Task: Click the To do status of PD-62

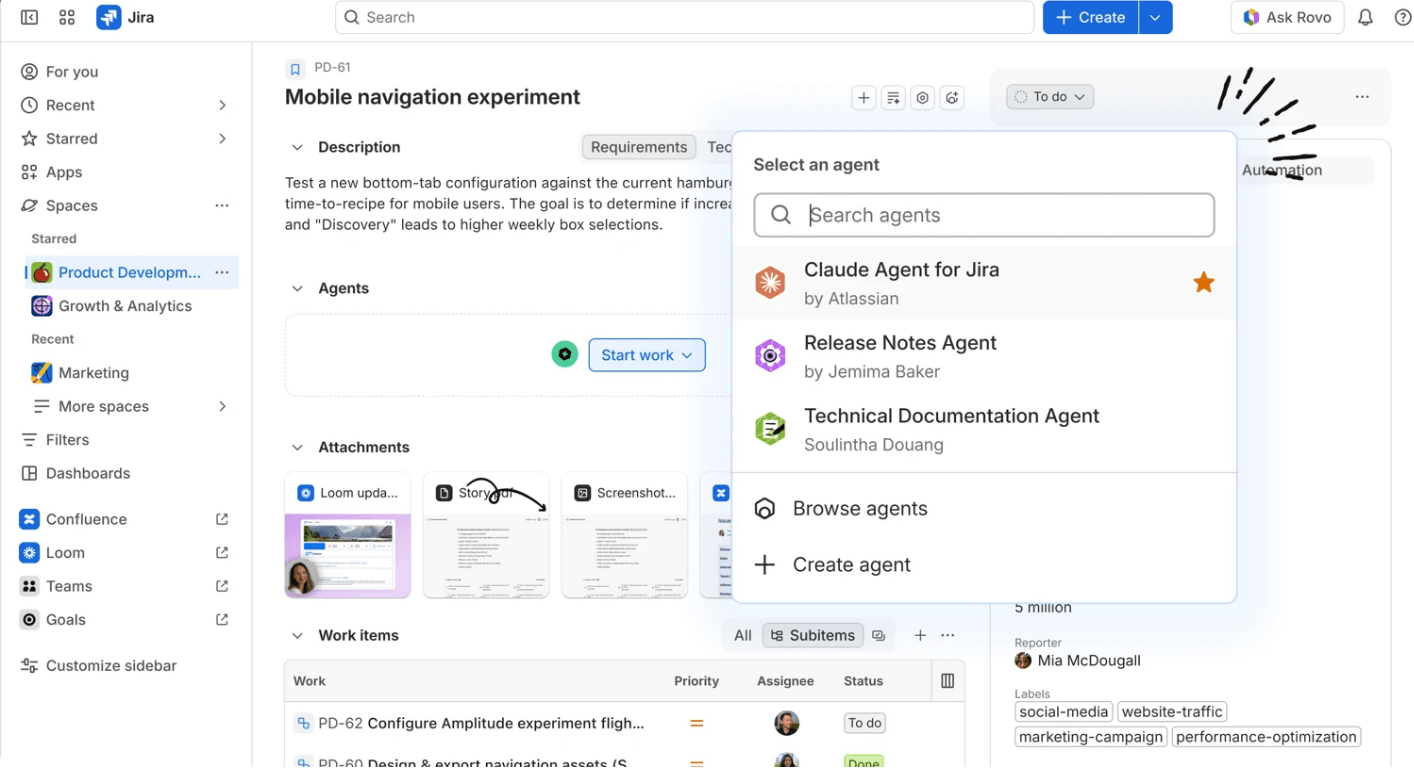Action: click(864, 723)
